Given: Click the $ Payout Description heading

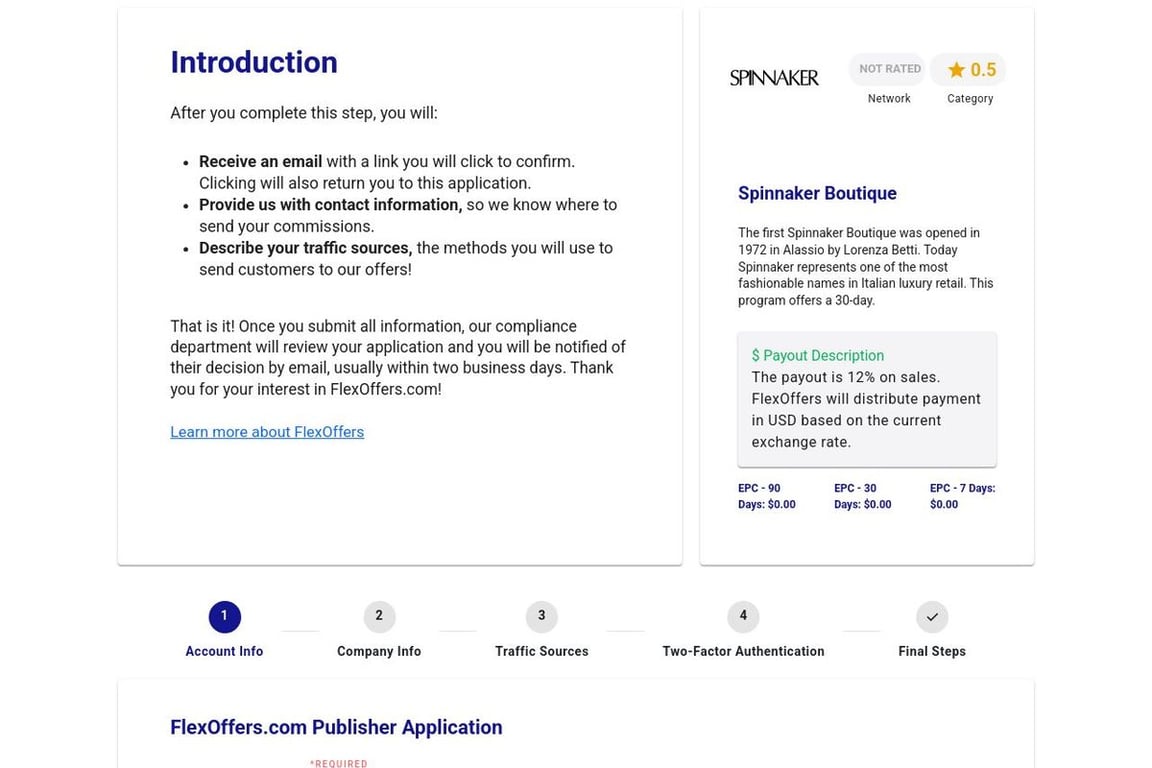Looking at the screenshot, I should coord(817,356).
